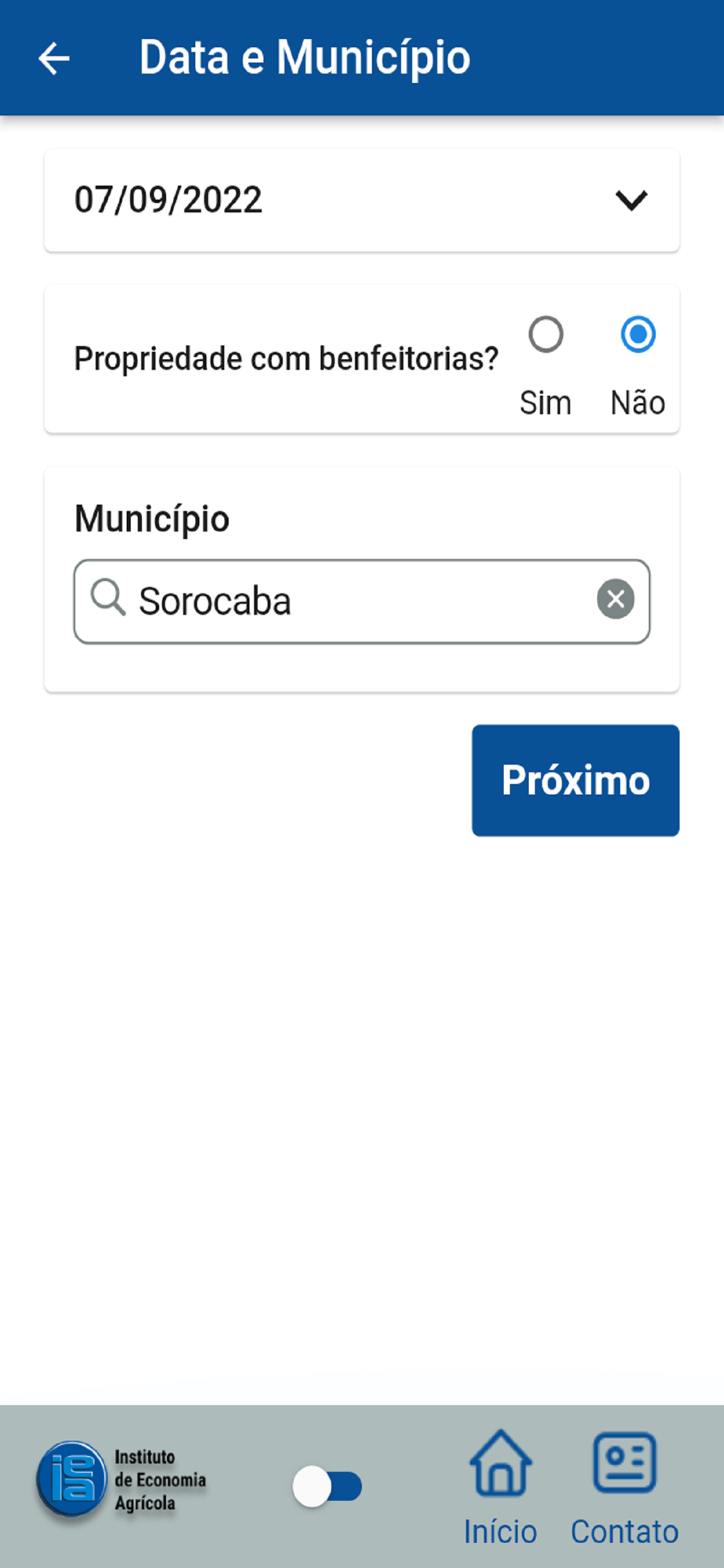Click the Sim label text

pos(546,403)
